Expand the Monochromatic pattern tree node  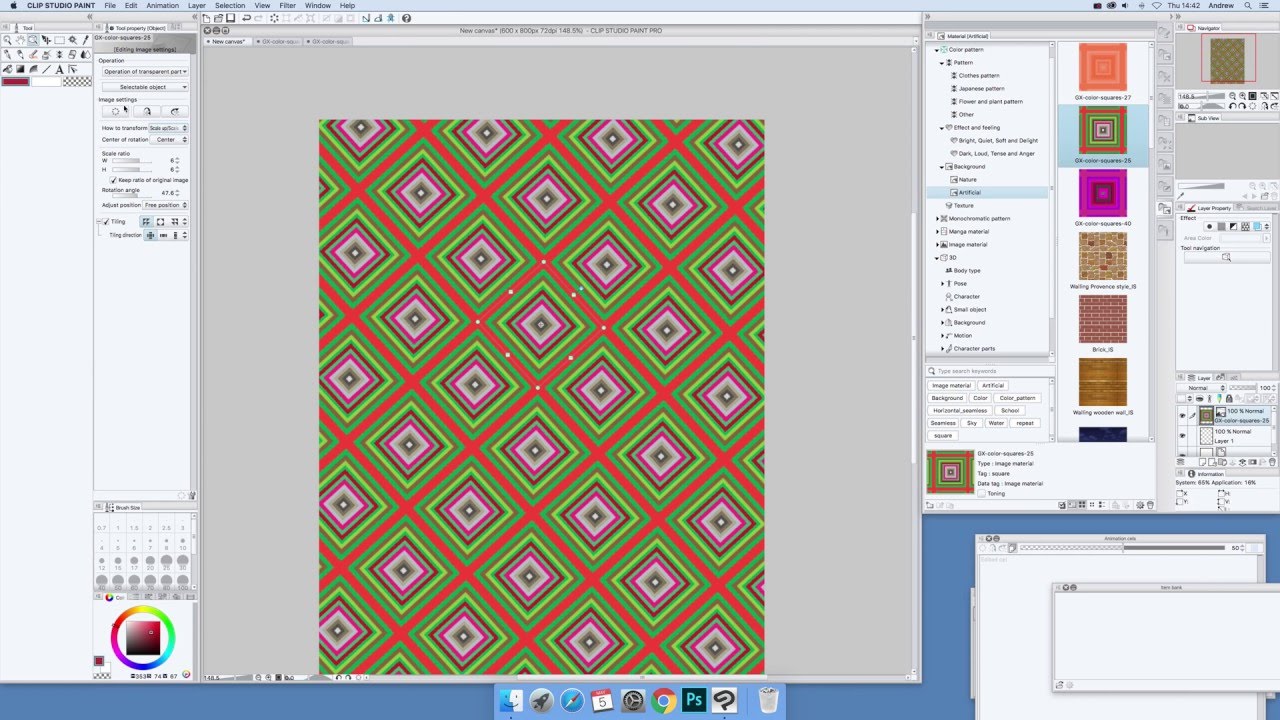937,218
